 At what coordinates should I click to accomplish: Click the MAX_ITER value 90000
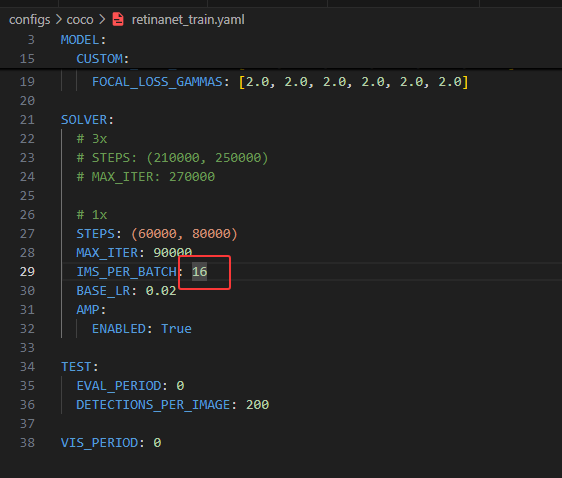pos(173,253)
